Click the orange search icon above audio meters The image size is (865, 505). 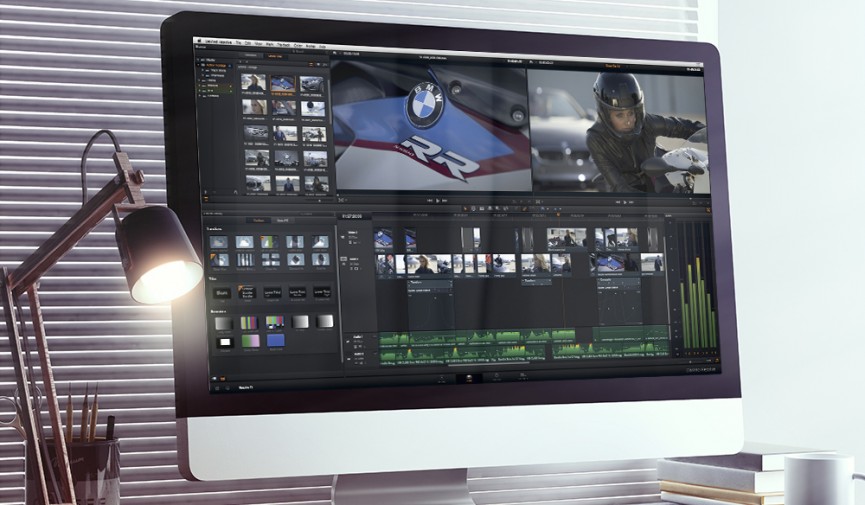point(708,210)
